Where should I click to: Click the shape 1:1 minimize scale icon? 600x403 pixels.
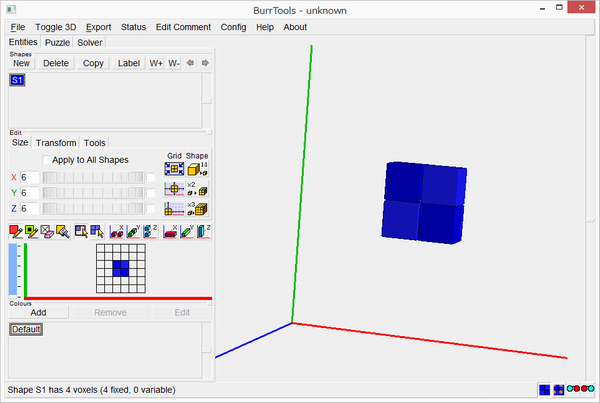click(197, 169)
